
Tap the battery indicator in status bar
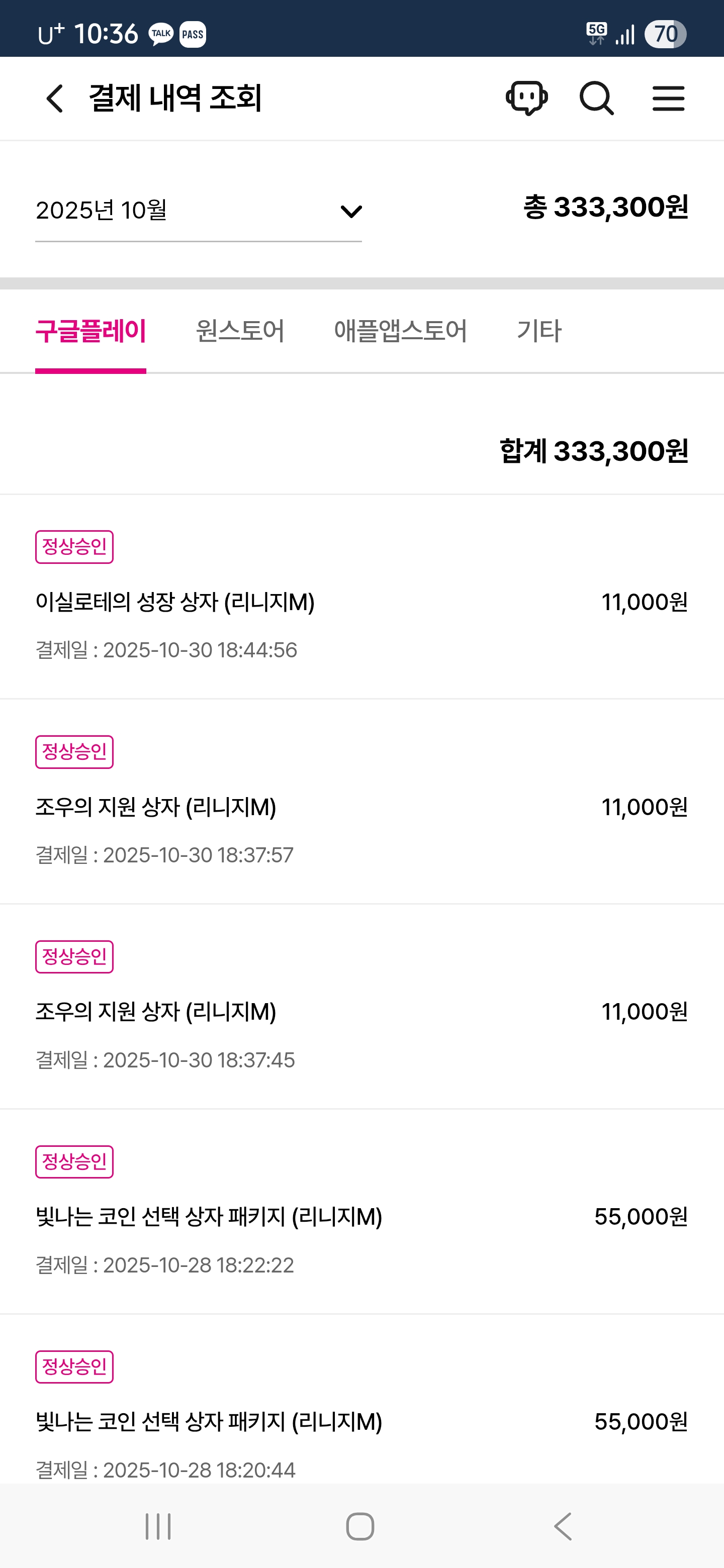tap(665, 34)
